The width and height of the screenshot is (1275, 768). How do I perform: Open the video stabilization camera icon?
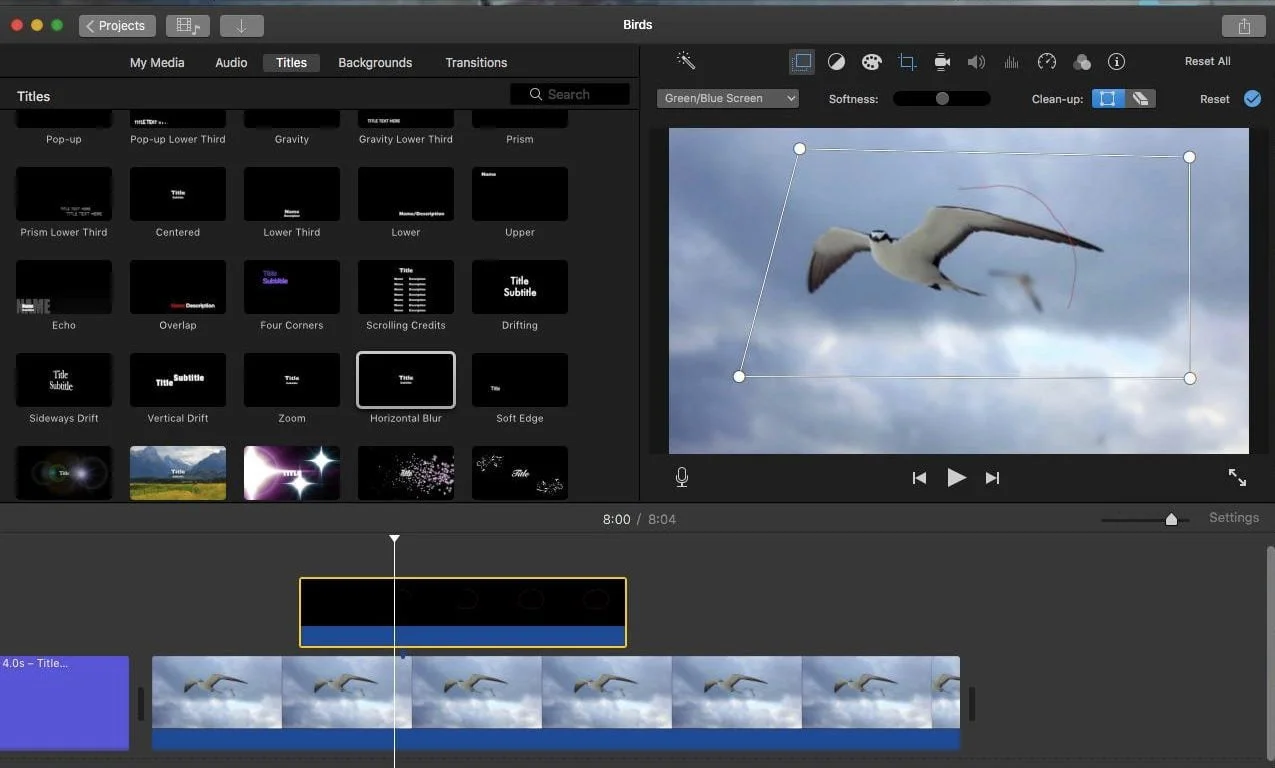(x=942, y=62)
